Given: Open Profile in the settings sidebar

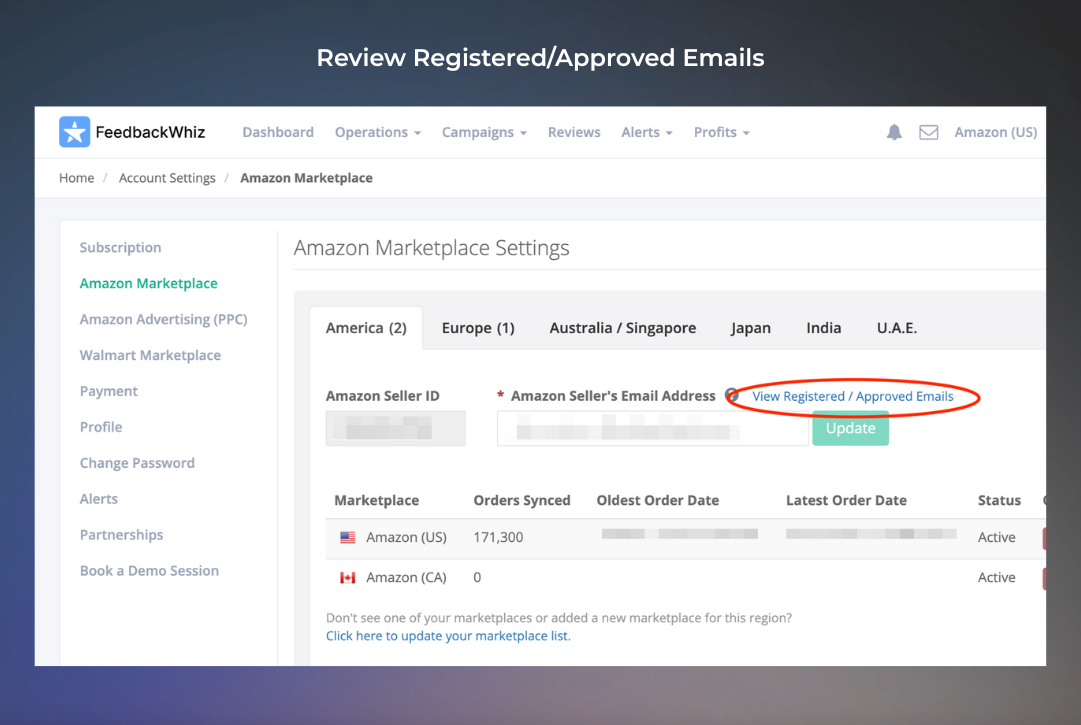Looking at the screenshot, I should click(101, 427).
